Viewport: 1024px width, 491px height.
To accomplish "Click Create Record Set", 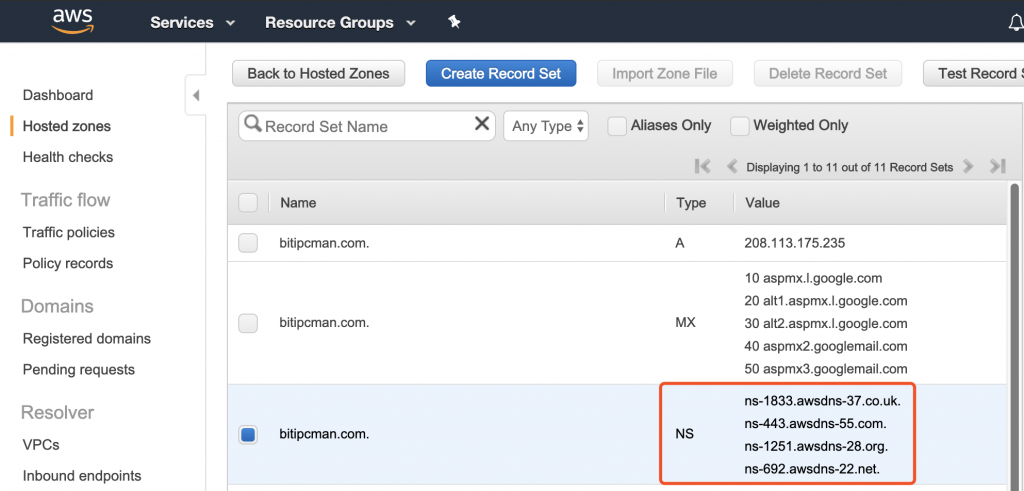I will point(501,74).
